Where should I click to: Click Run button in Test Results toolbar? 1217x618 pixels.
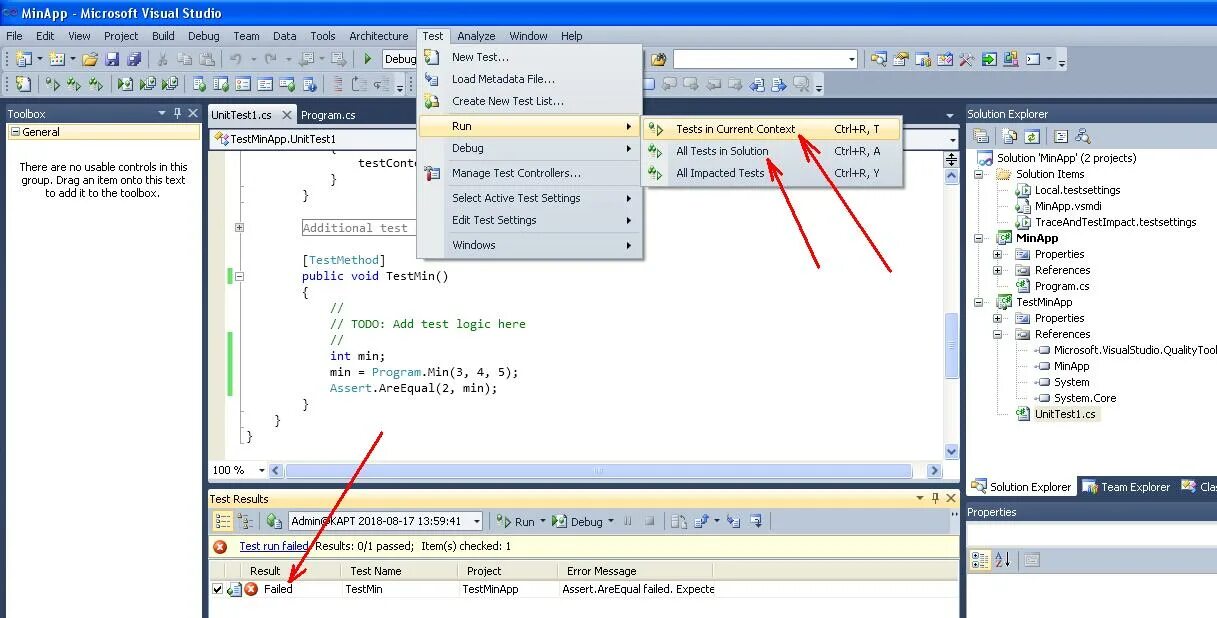pos(516,521)
